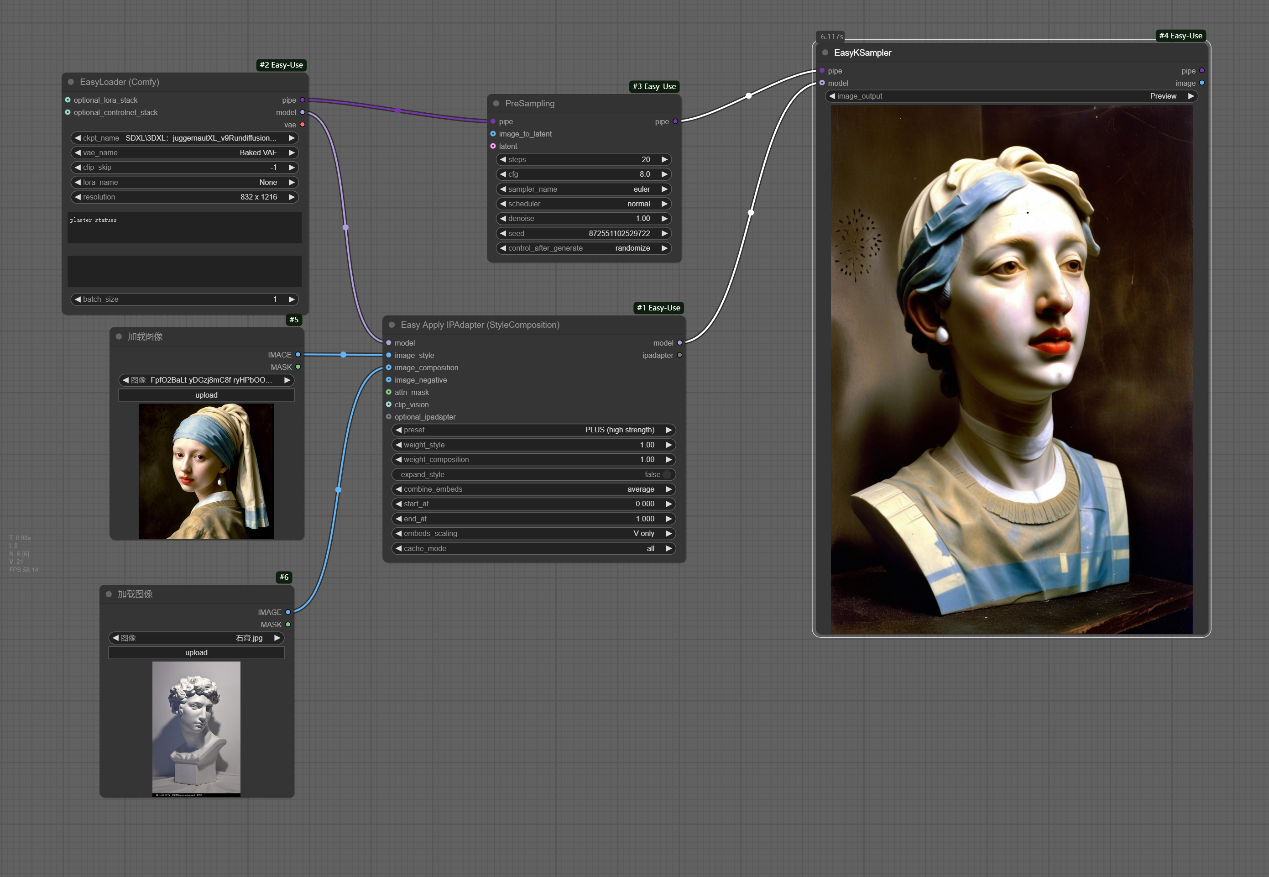
Task: Click the ipadapter output port
Action: (680, 355)
